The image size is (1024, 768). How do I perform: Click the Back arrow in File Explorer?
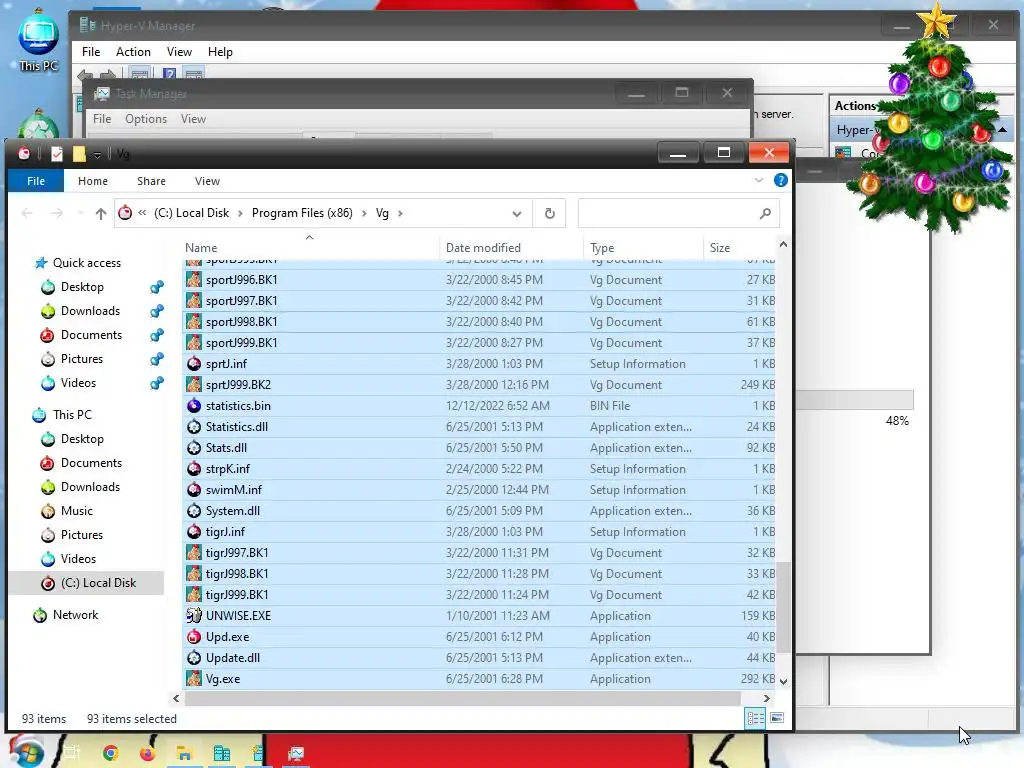27,214
